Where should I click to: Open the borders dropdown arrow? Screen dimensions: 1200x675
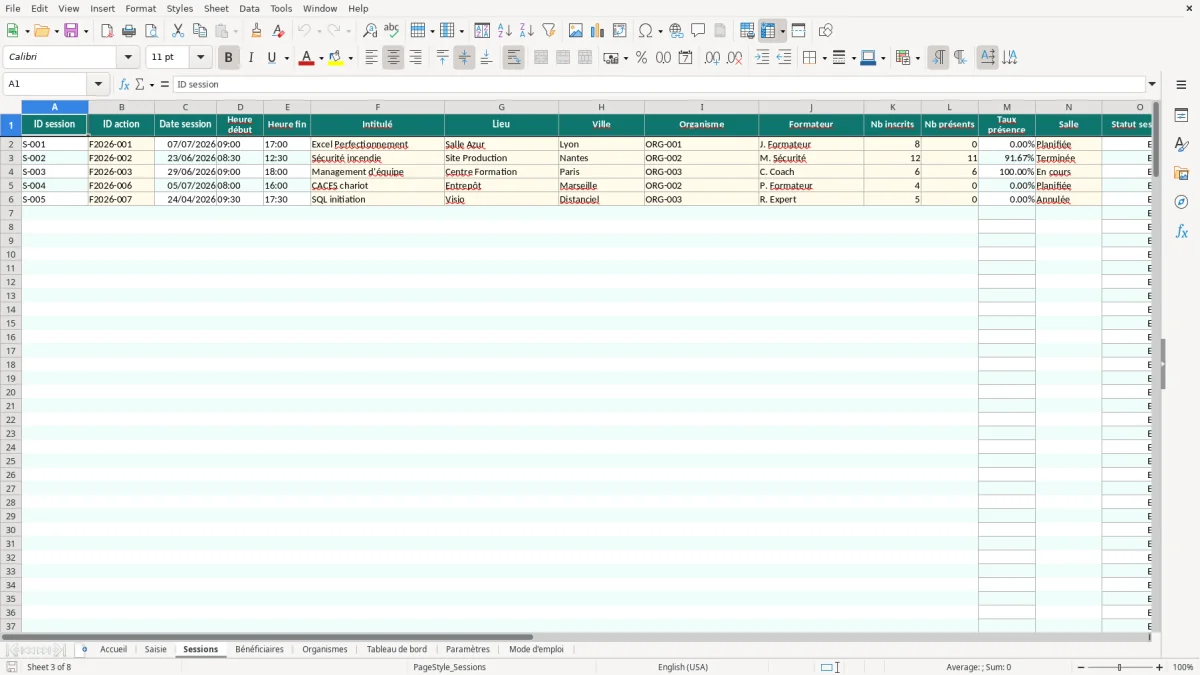pyautogui.click(x=823, y=58)
